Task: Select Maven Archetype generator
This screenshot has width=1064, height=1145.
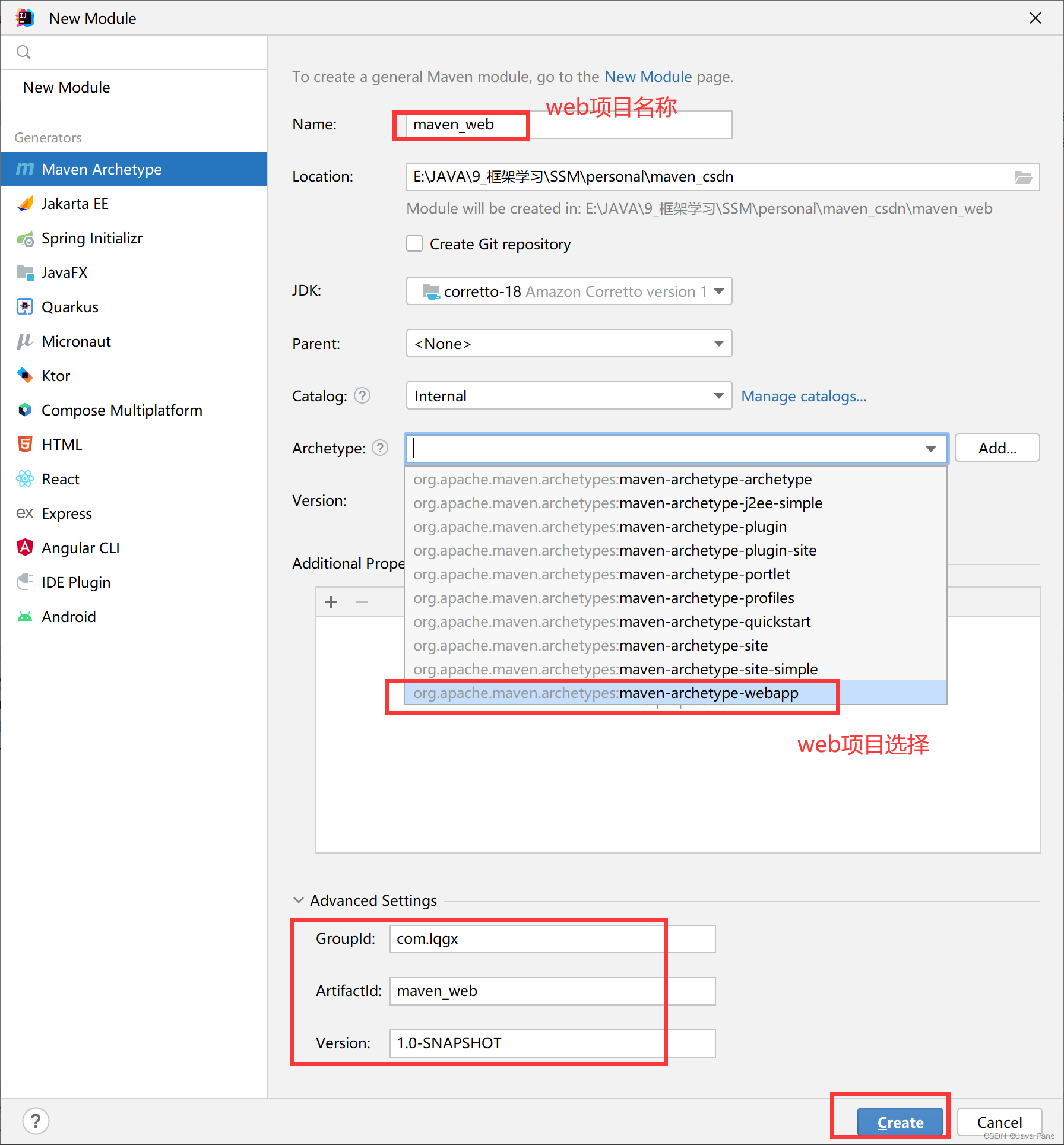Action: [134, 169]
